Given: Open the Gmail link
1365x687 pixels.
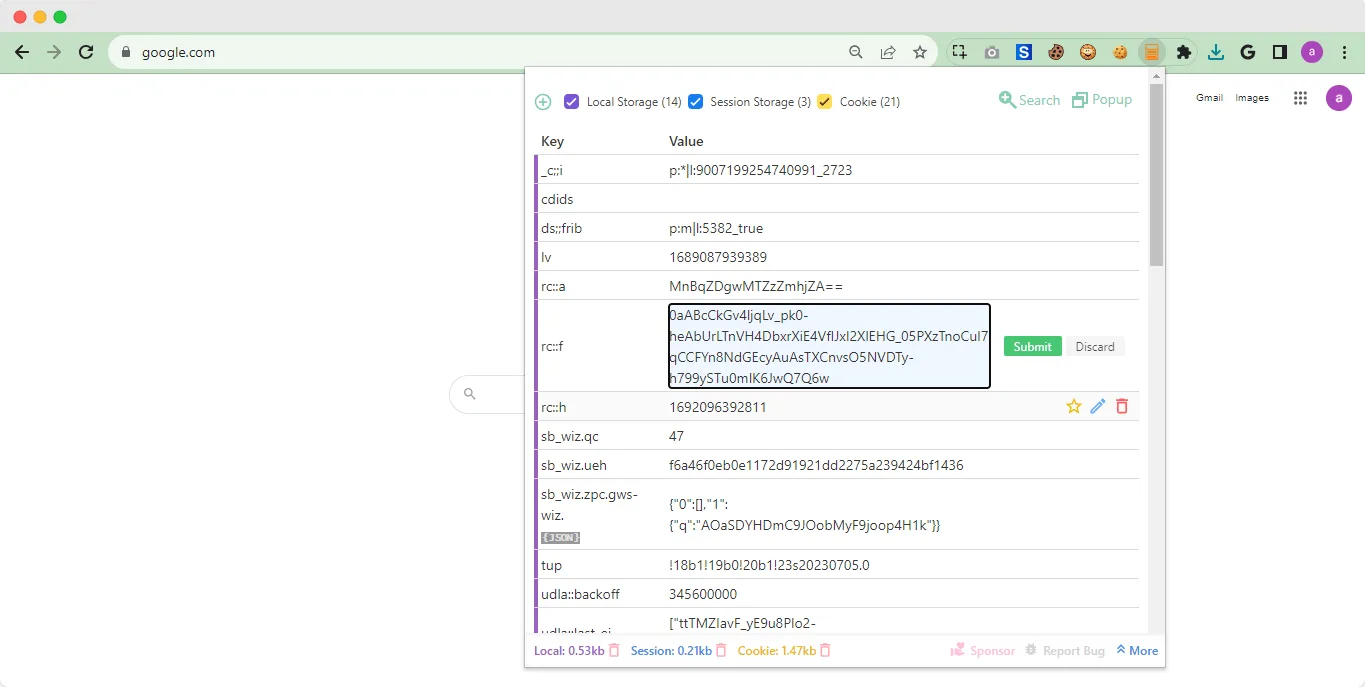Looking at the screenshot, I should point(1209,98).
